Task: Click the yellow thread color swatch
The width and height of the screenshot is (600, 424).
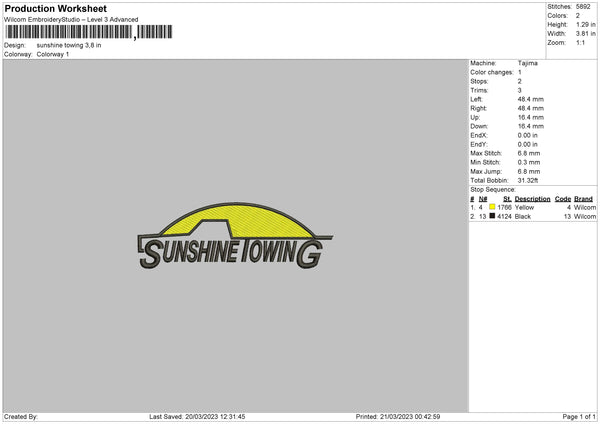Action: (x=492, y=207)
